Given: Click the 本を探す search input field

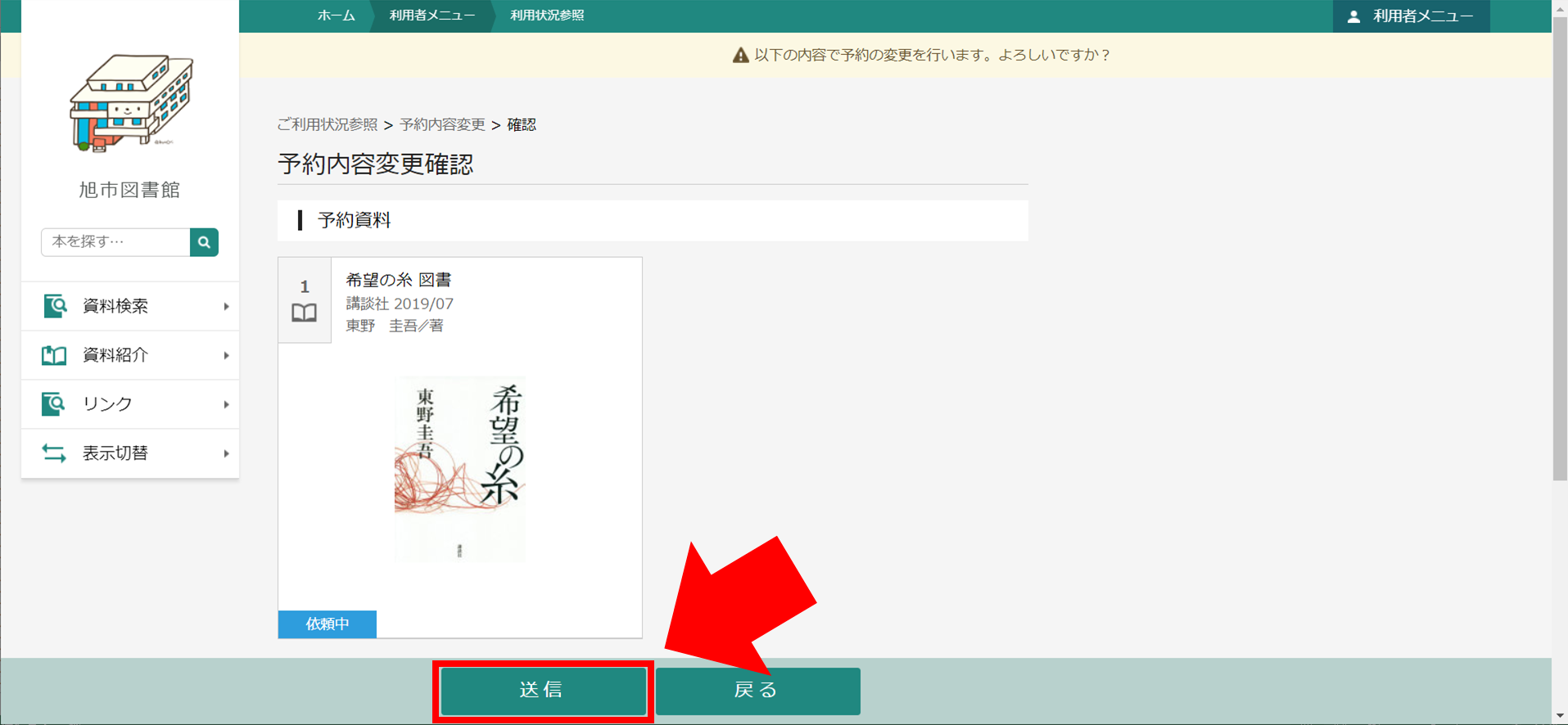Looking at the screenshot, I should coord(115,242).
